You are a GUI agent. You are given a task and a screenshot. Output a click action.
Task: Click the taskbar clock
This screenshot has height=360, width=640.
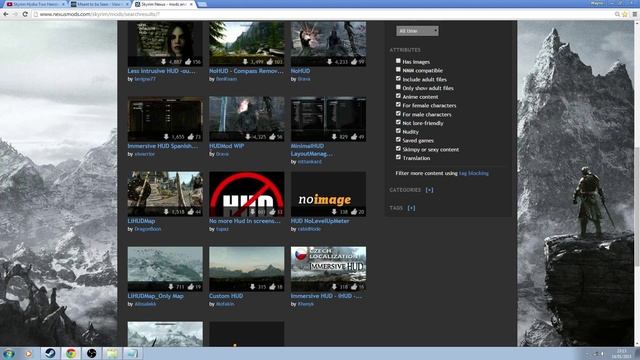[621, 353]
